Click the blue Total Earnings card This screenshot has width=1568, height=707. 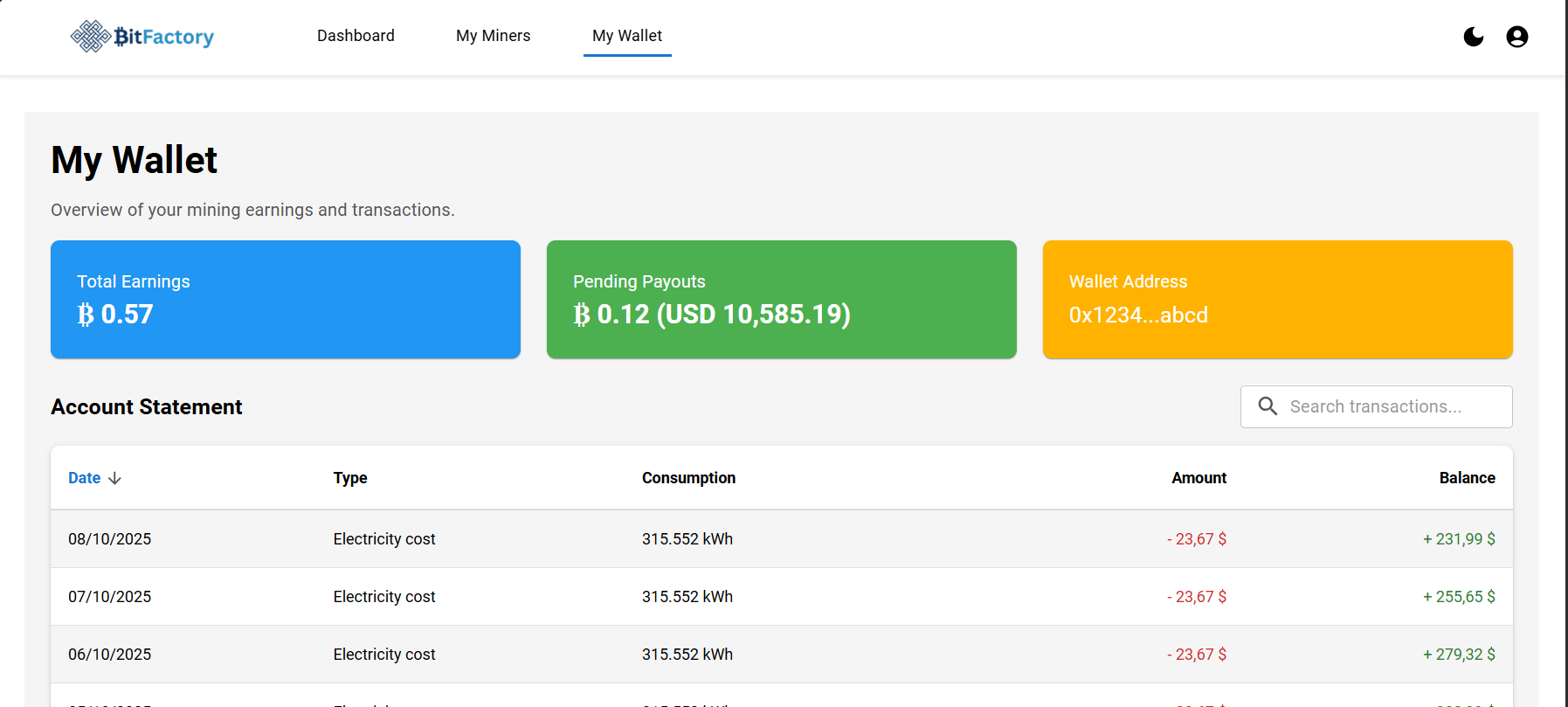[286, 299]
